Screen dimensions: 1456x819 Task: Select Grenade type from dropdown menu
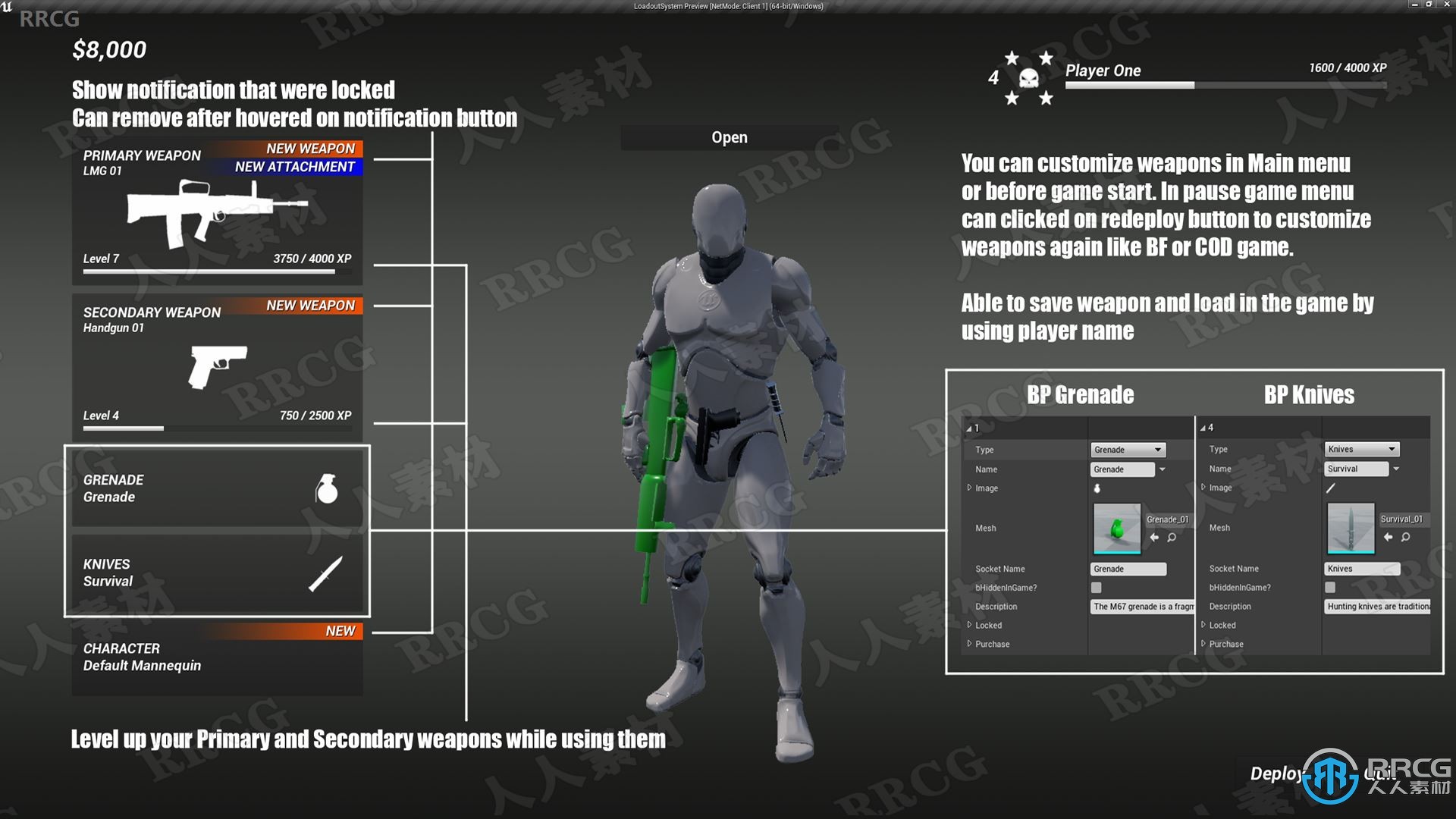pyautogui.click(x=1127, y=449)
